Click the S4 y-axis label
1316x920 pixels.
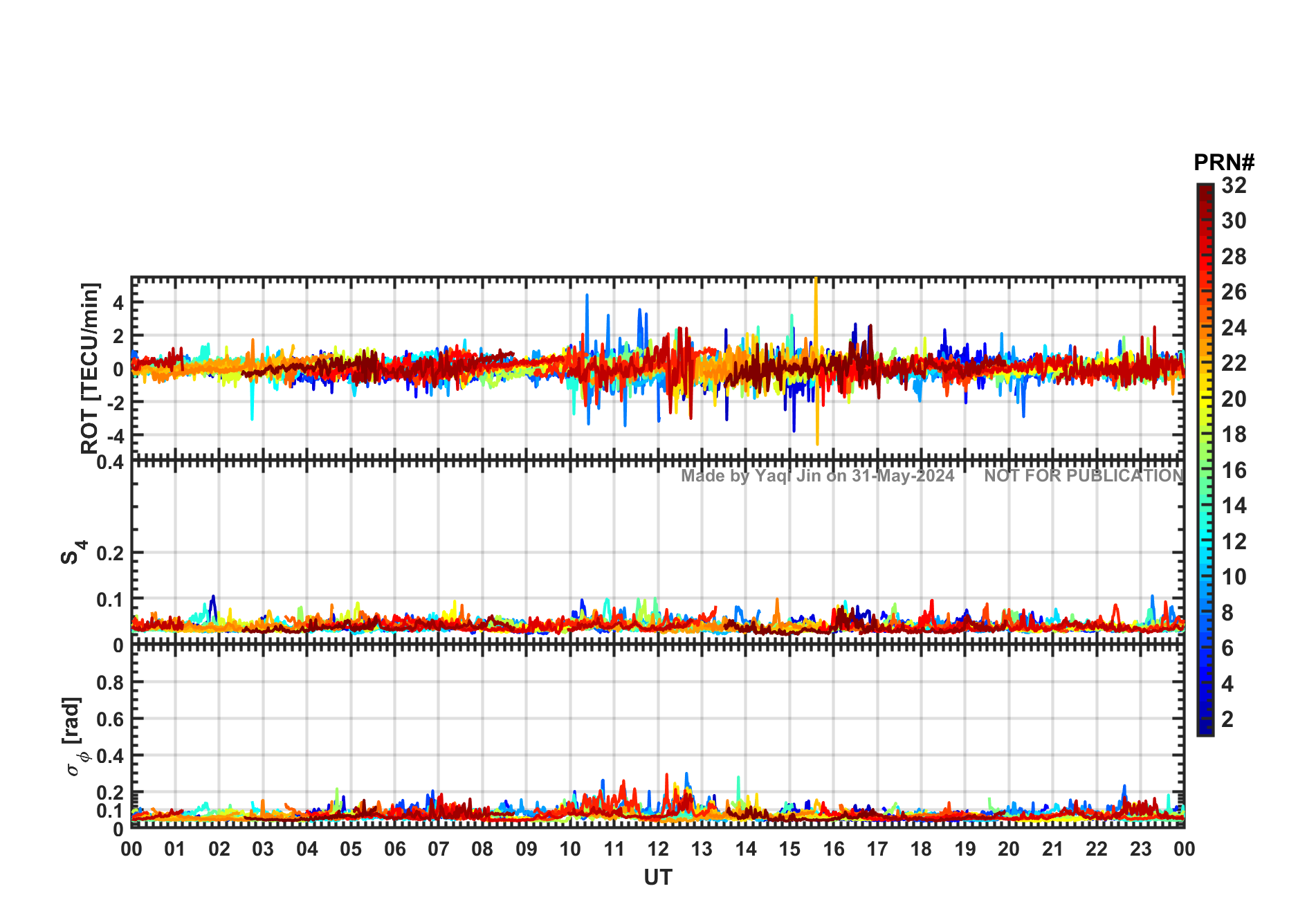tap(72, 553)
